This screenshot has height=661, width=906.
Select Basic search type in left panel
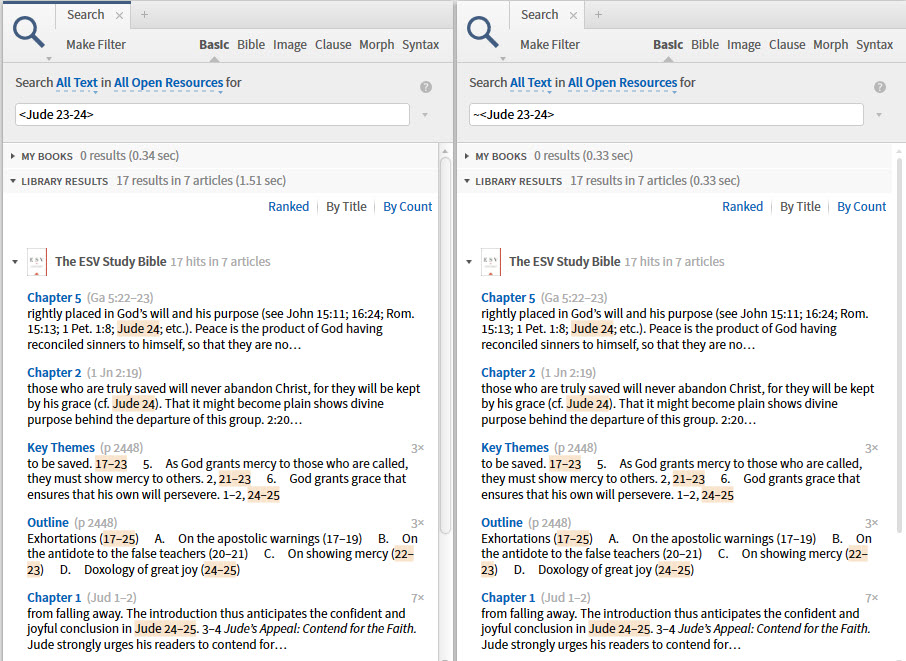(x=214, y=44)
